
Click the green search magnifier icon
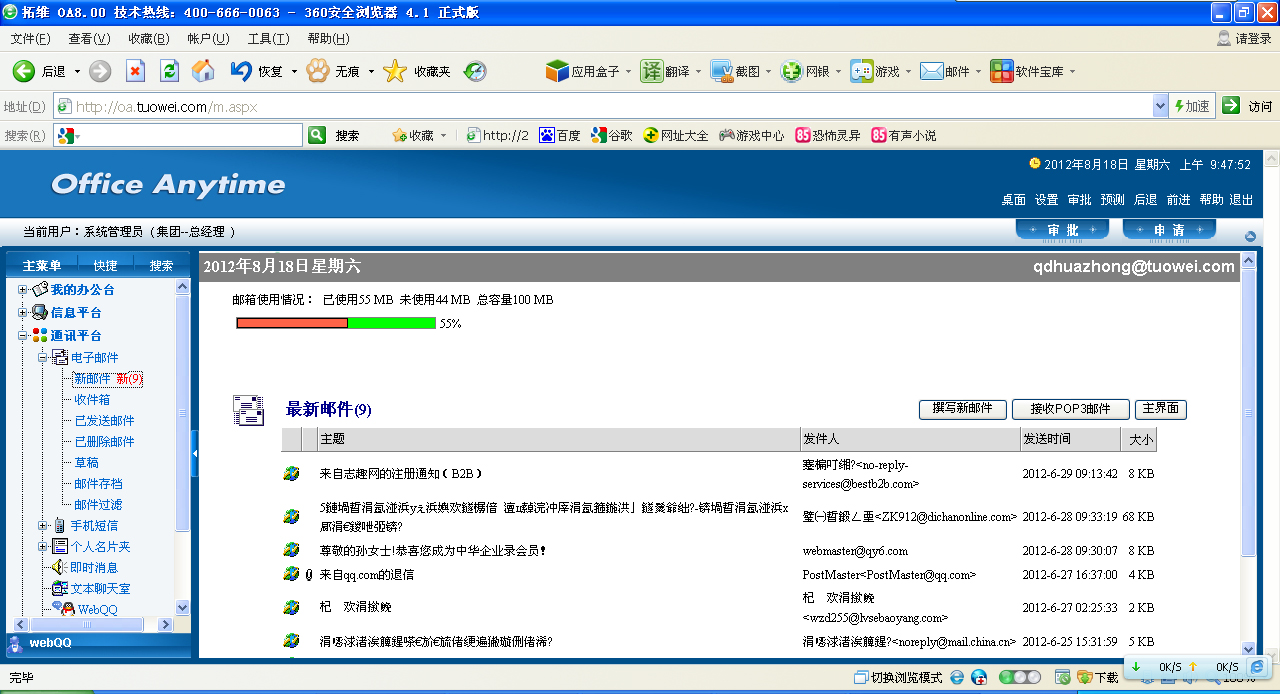tap(317, 135)
